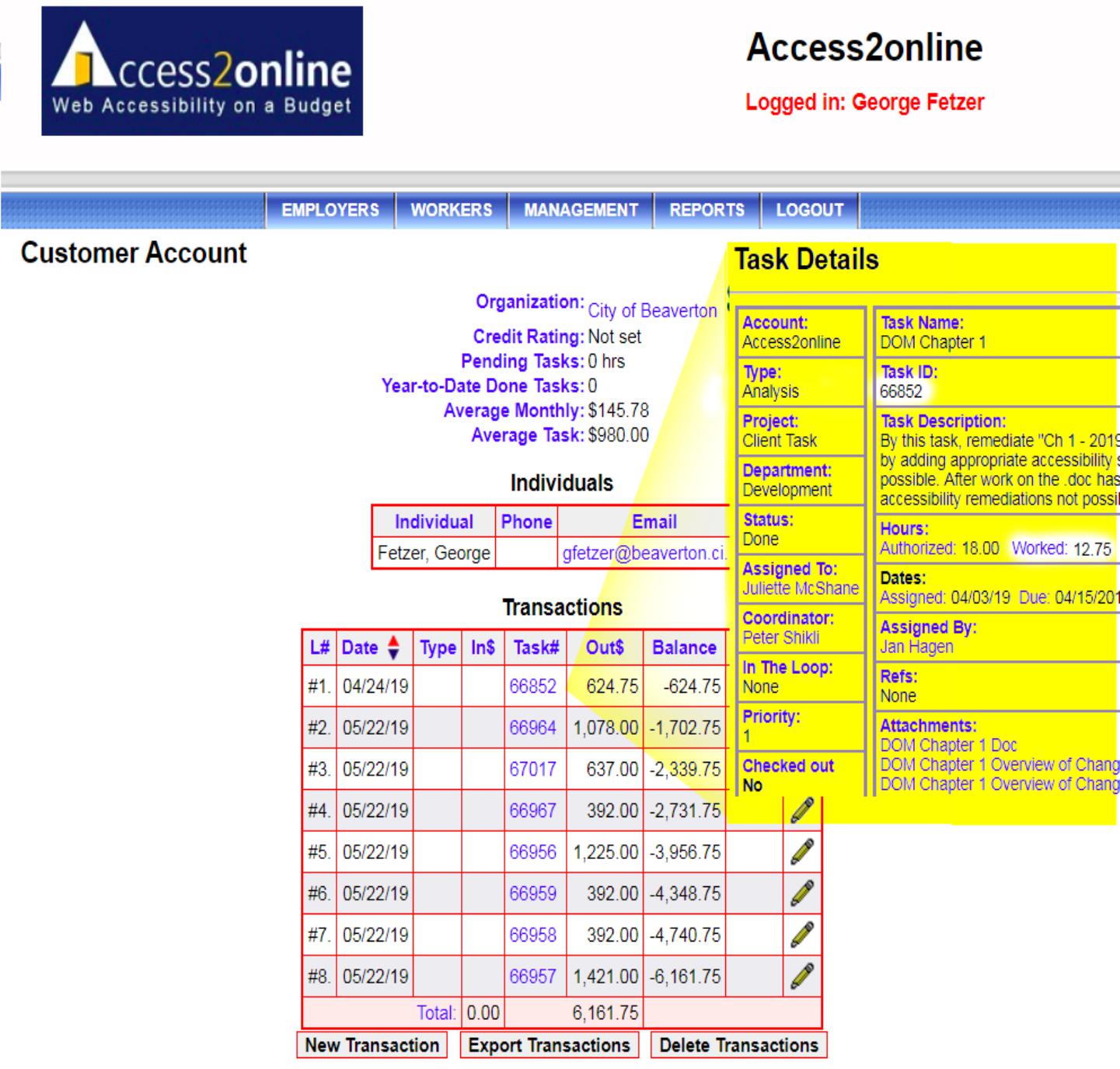Sort by the L# column header
The height and width of the screenshot is (1069, 1120).
tap(319, 648)
